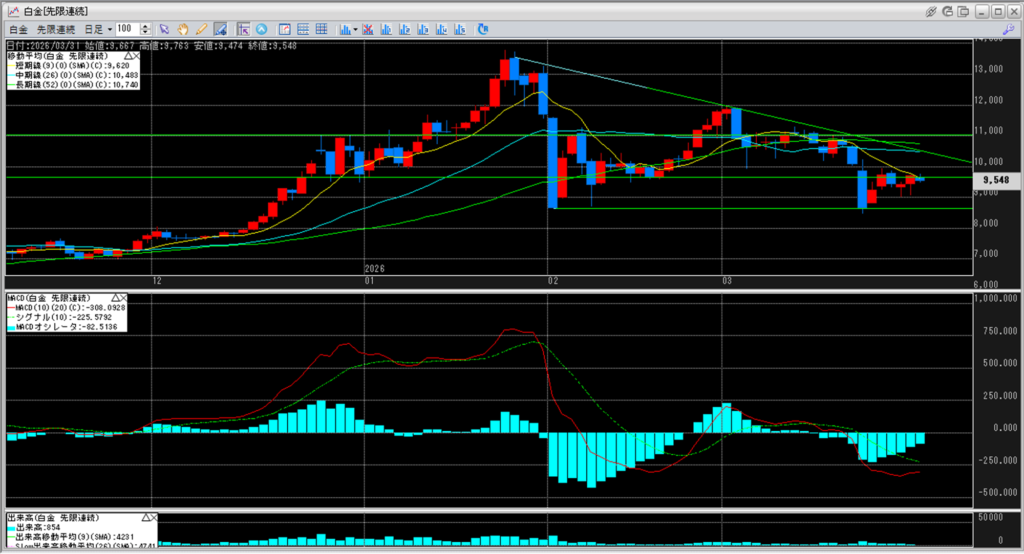The height and width of the screenshot is (554, 1024).
Task: Expand the chart type dropdown arrow
Action: [x=356, y=29]
